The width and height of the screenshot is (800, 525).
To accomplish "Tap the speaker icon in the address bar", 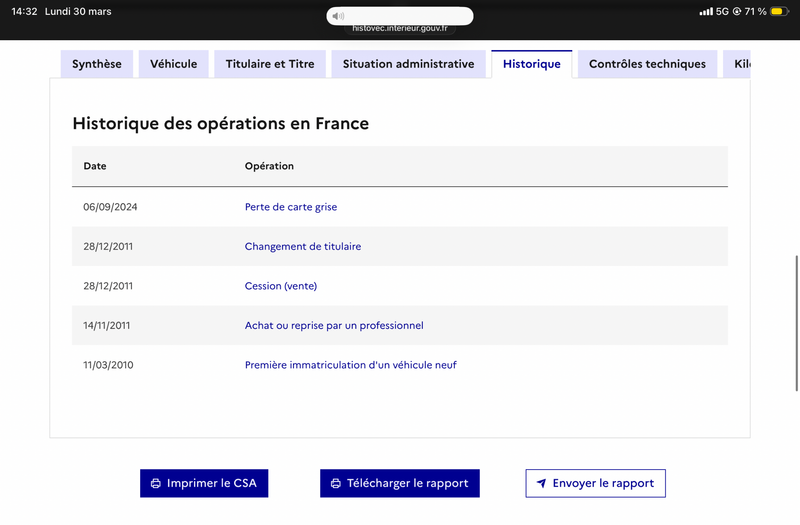I will pos(339,16).
